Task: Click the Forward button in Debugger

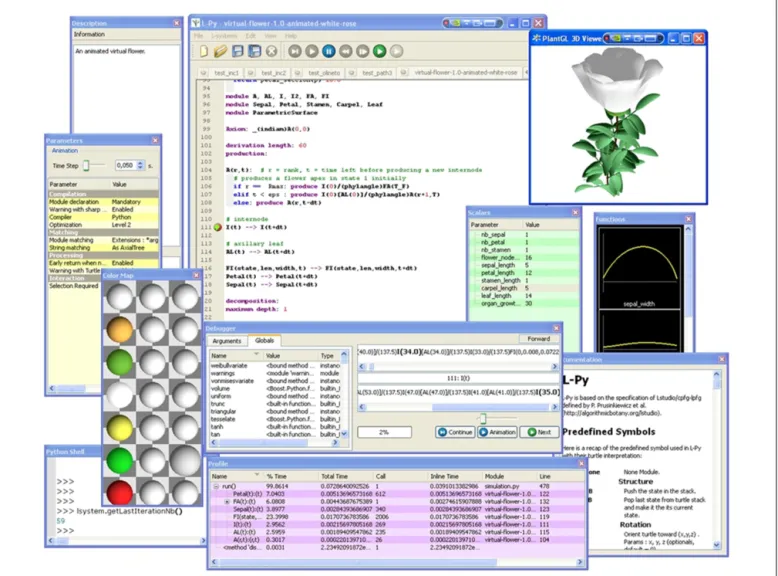Action: (x=539, y=339)
